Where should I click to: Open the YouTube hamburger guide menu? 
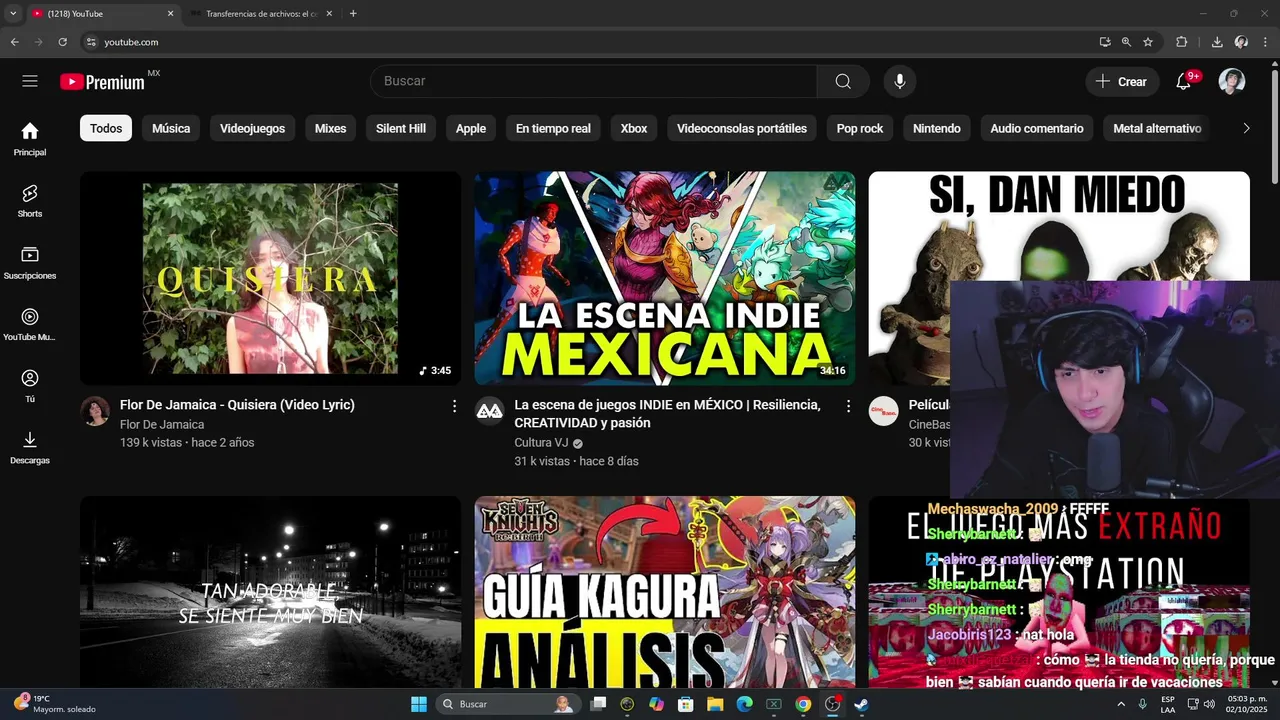point(30,81)
